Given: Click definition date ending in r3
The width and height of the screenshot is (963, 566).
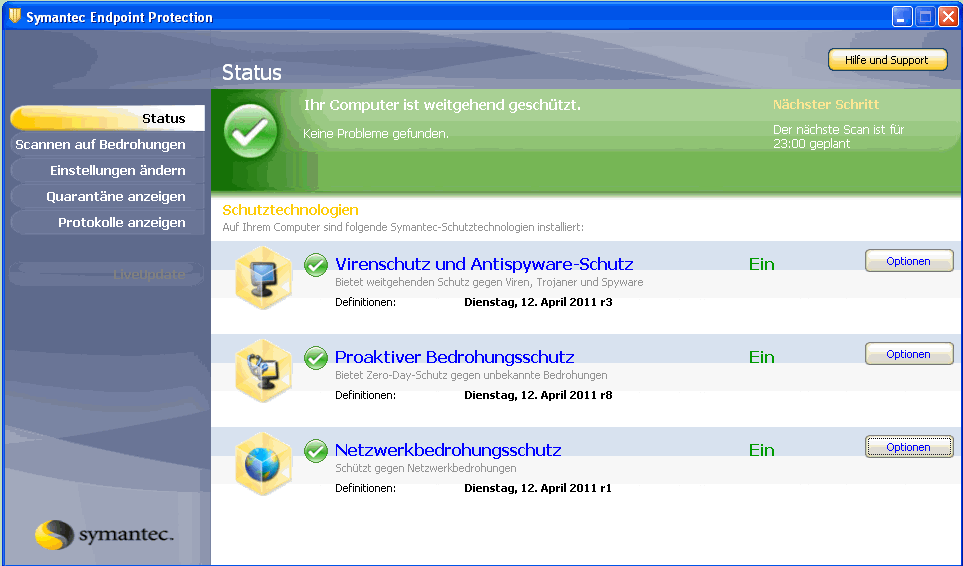Looking at the screenshot, I should [x=538, y=302].
